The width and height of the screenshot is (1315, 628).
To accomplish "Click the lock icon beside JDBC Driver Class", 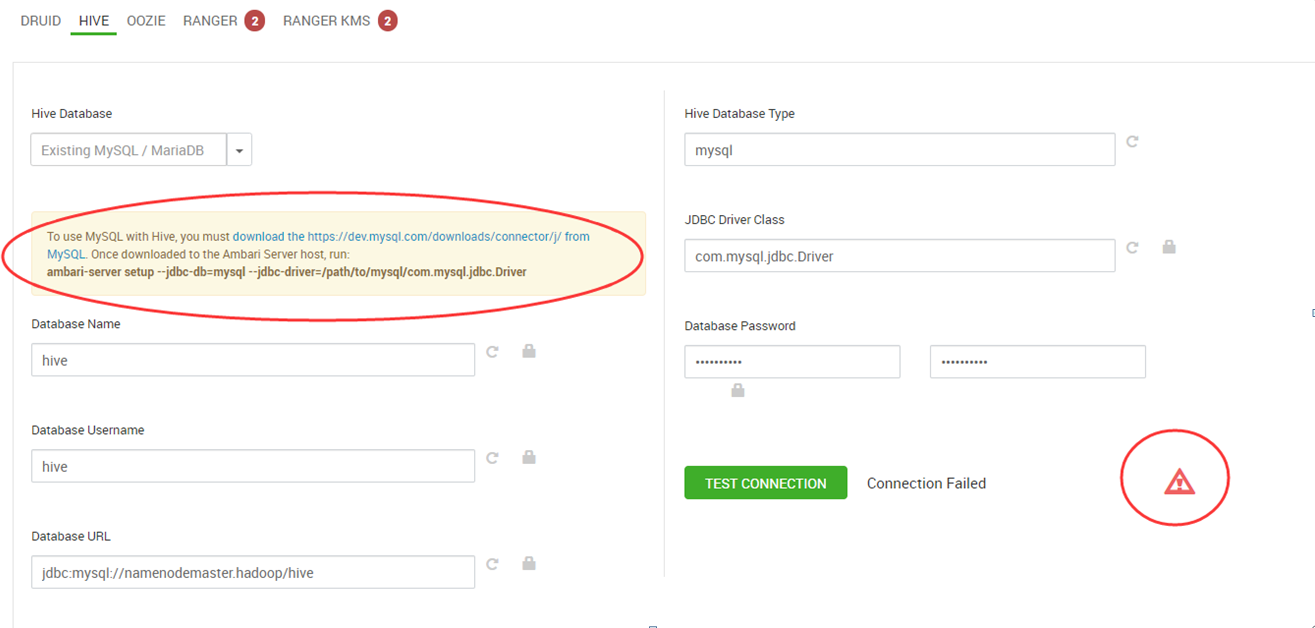I will [x=1169, y=246].
